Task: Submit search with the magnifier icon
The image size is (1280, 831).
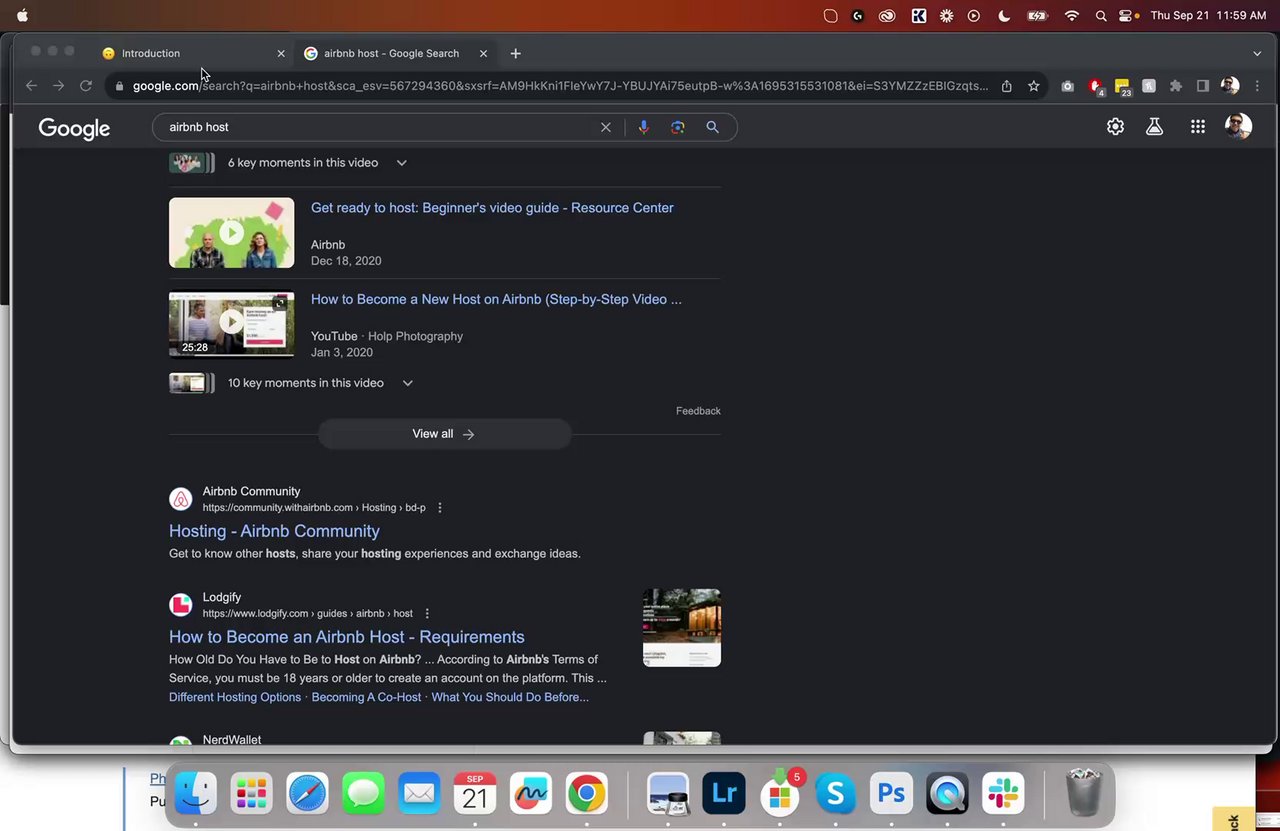Action: tap(713, 127)
